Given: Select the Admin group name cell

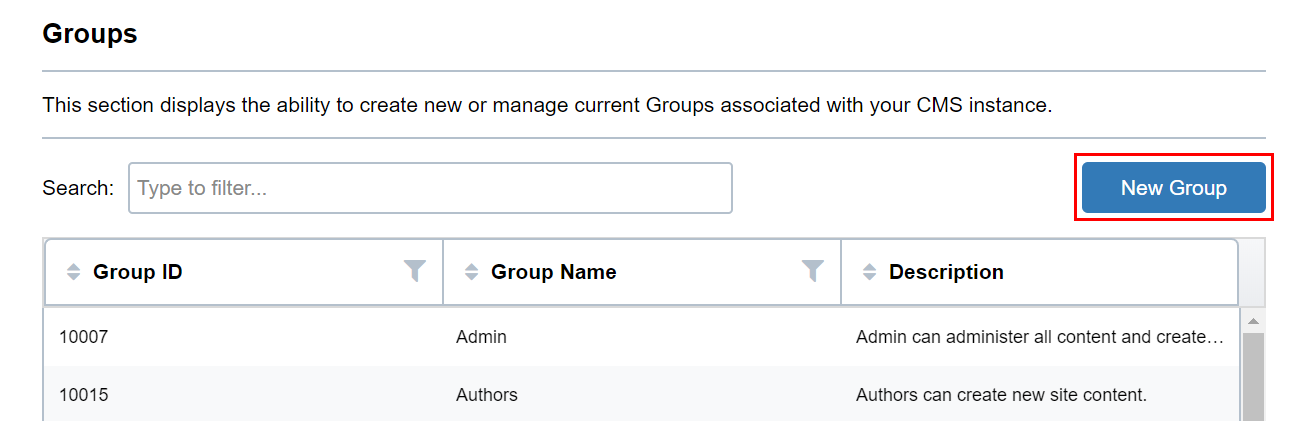Looking at the screenshot, I should 642,337.
